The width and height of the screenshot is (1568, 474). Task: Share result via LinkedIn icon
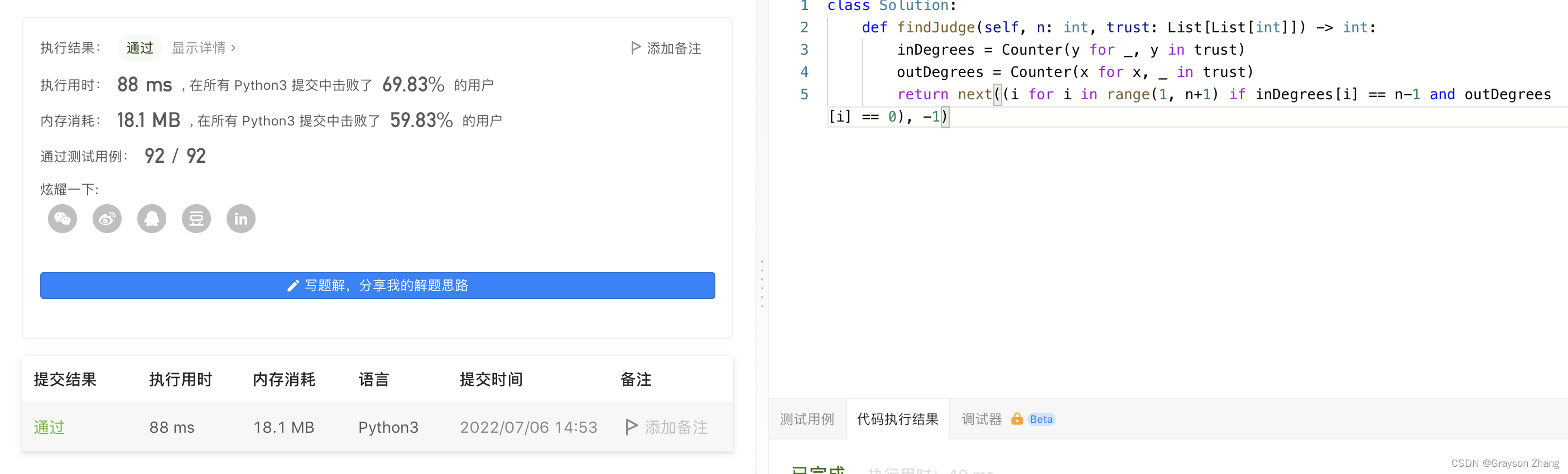[241, 219]
